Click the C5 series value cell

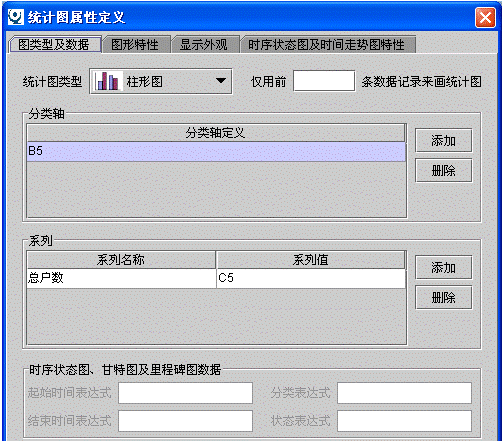coord(311,278)
